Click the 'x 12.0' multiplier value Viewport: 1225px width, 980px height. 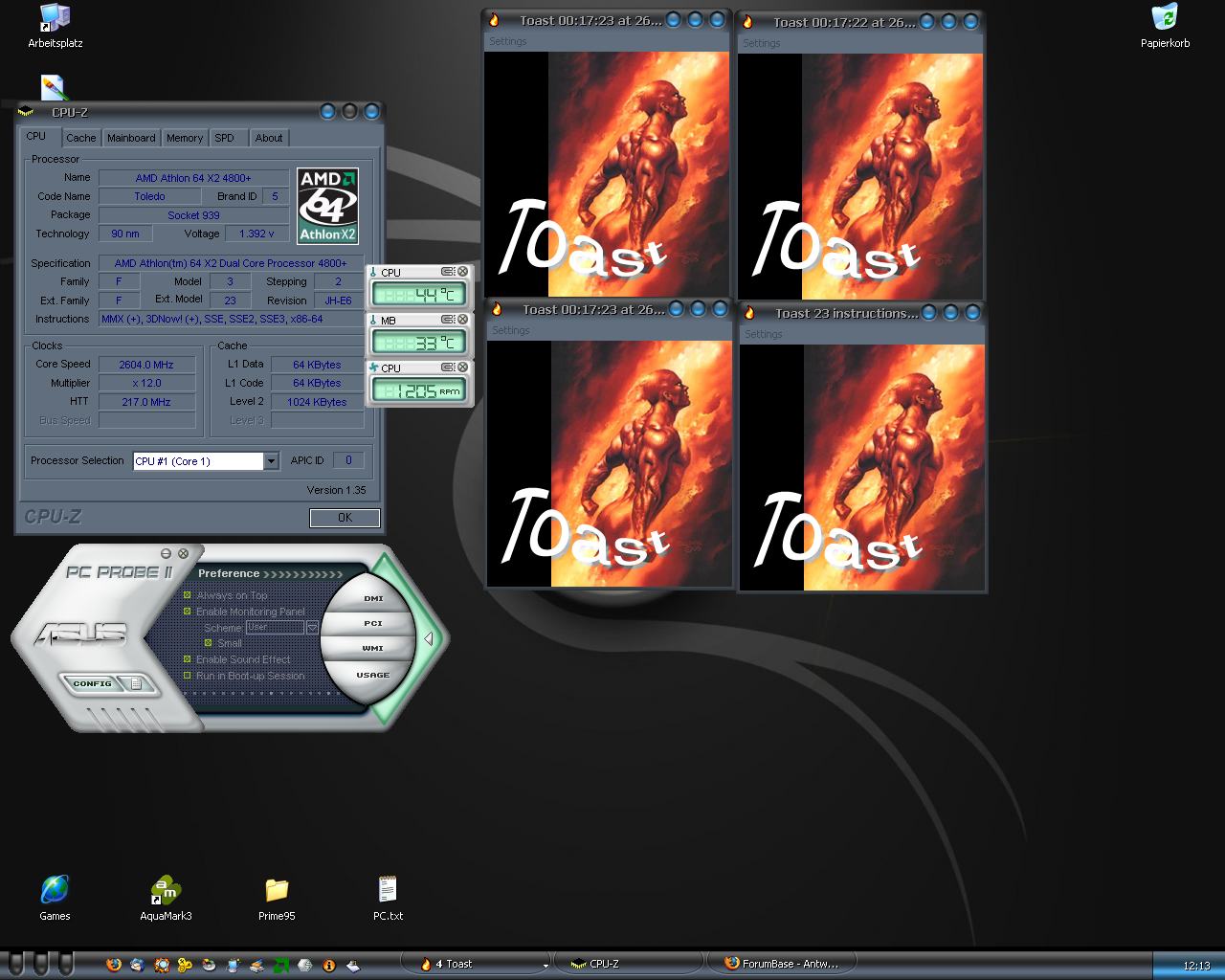click(146, 383)
